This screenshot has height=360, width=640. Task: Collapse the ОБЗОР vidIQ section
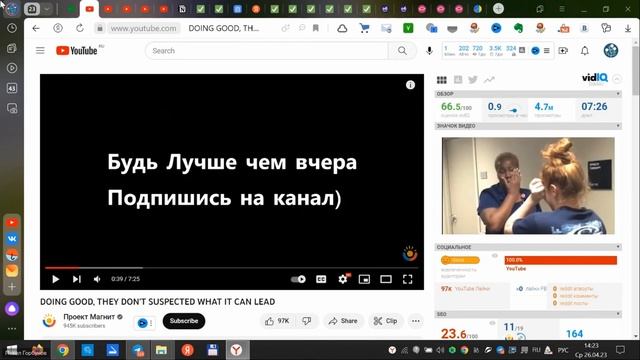618,94
